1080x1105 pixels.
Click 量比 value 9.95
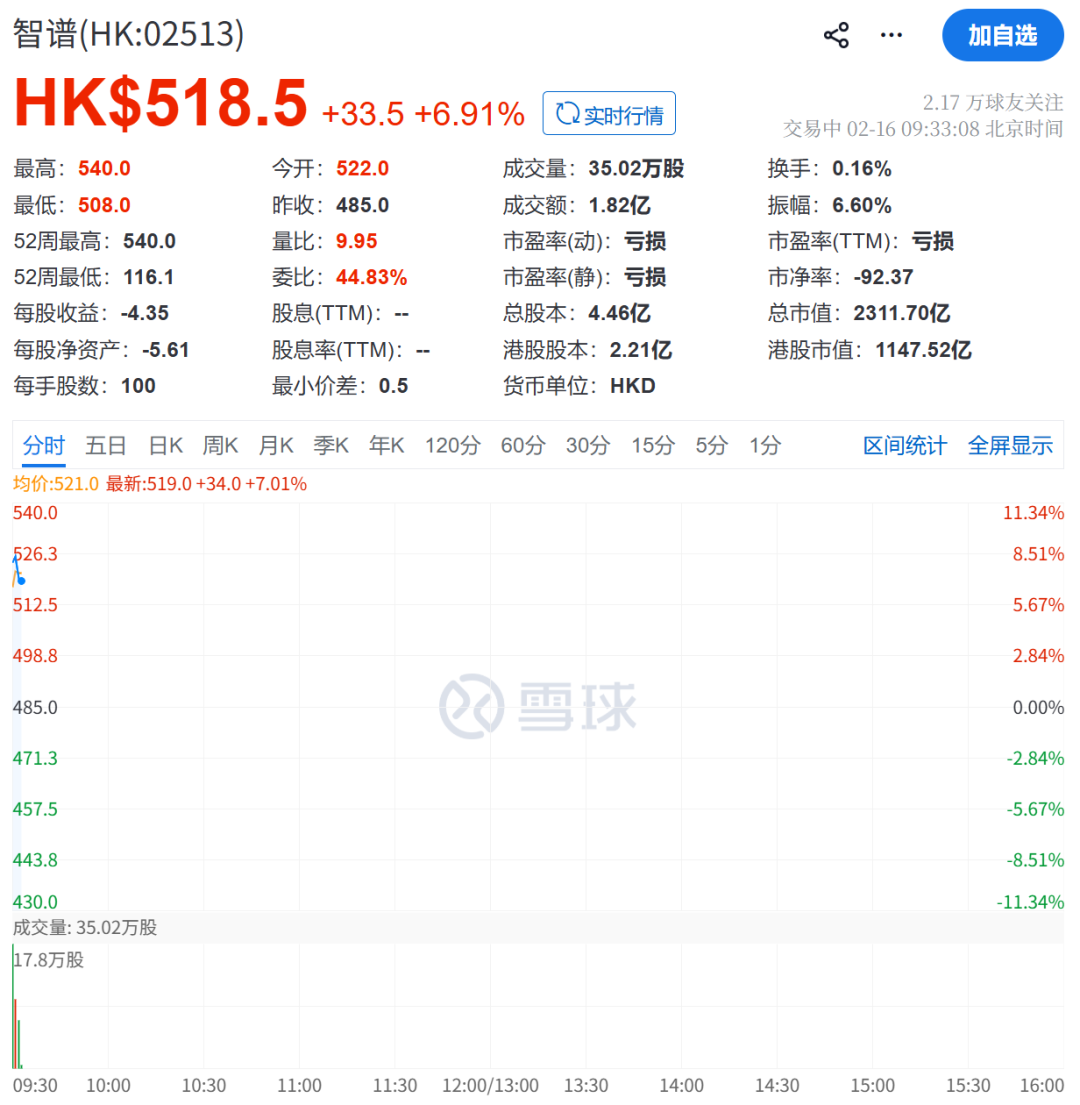coord(356,242)
